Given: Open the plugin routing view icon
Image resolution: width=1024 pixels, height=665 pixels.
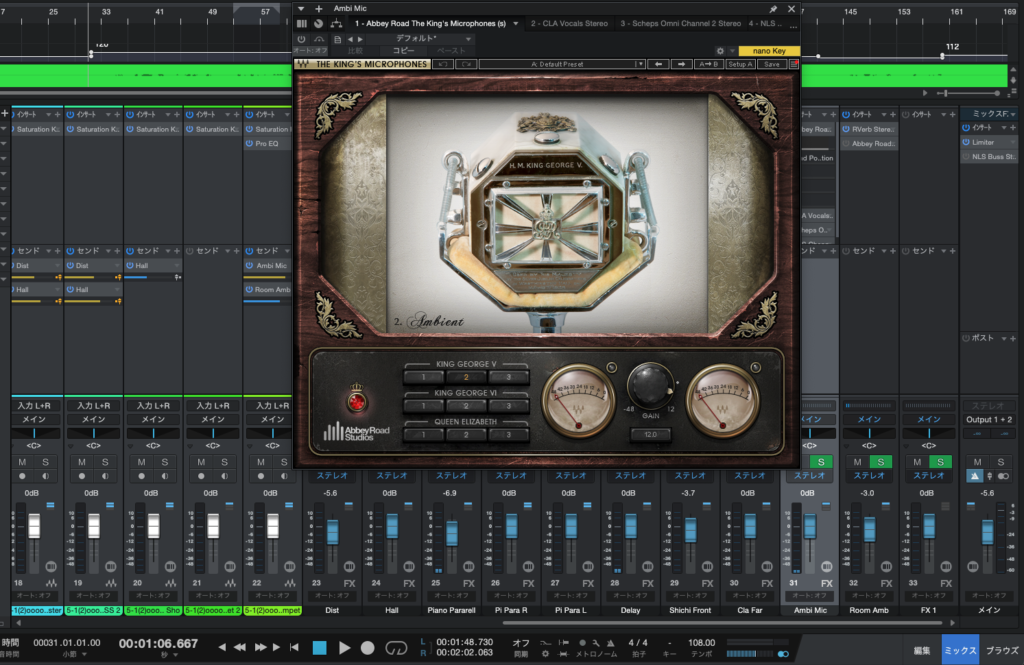Looking at the screenshot, I should click(x=336, y=24).
